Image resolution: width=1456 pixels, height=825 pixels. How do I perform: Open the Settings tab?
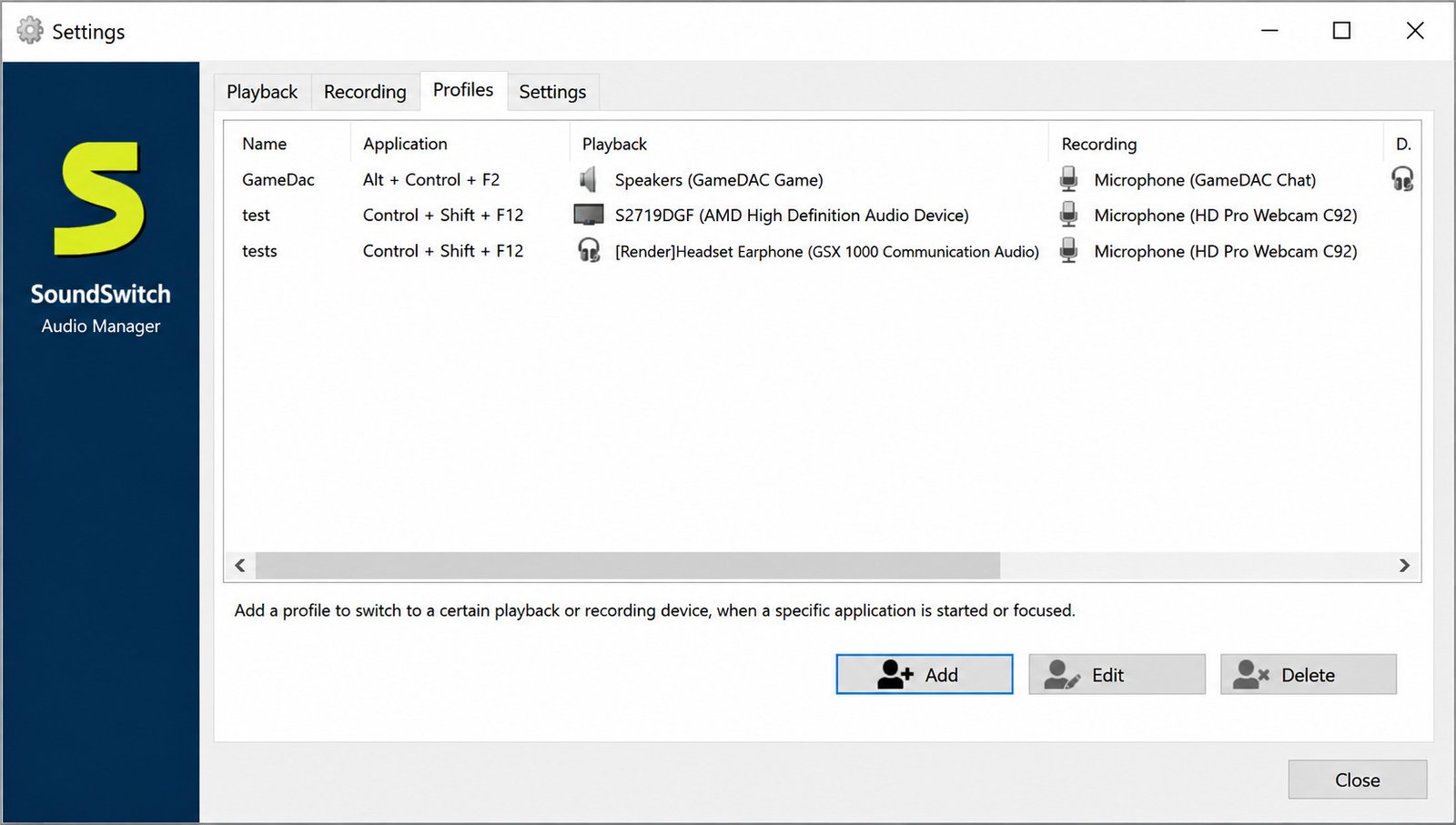552,92
